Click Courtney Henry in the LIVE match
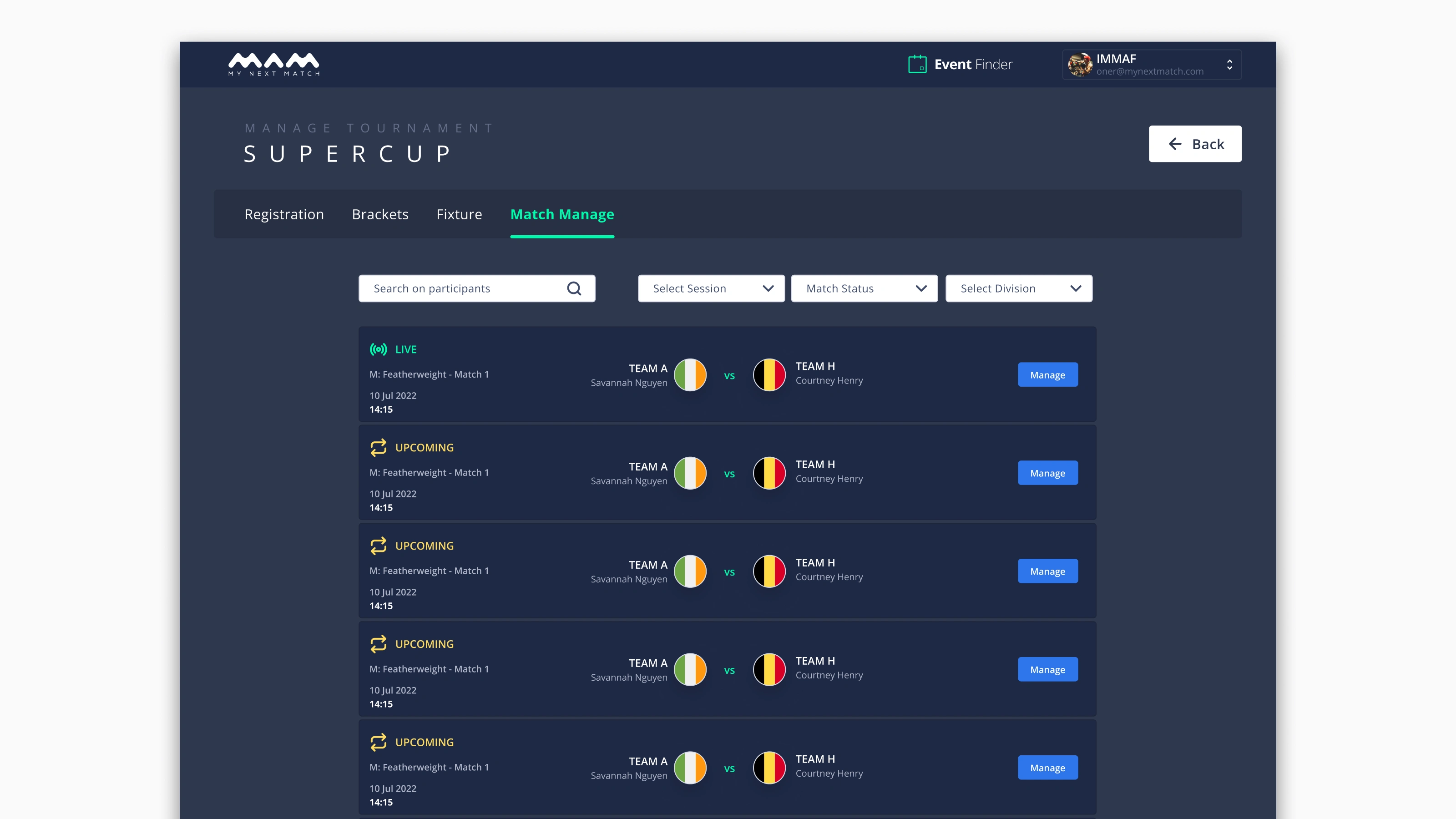1456x819 pixels. coord(829,380)
